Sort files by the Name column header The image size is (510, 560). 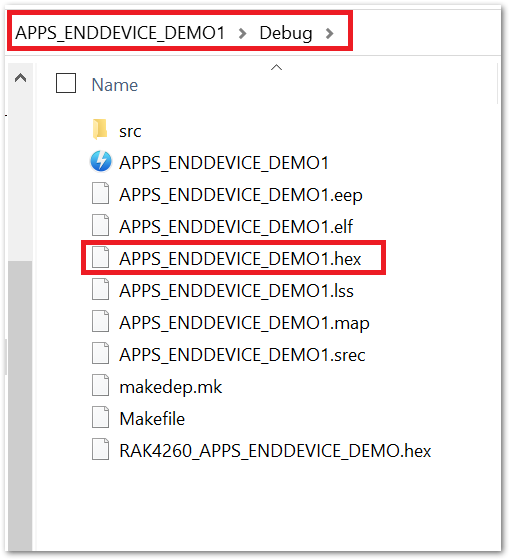coord(115,85)
